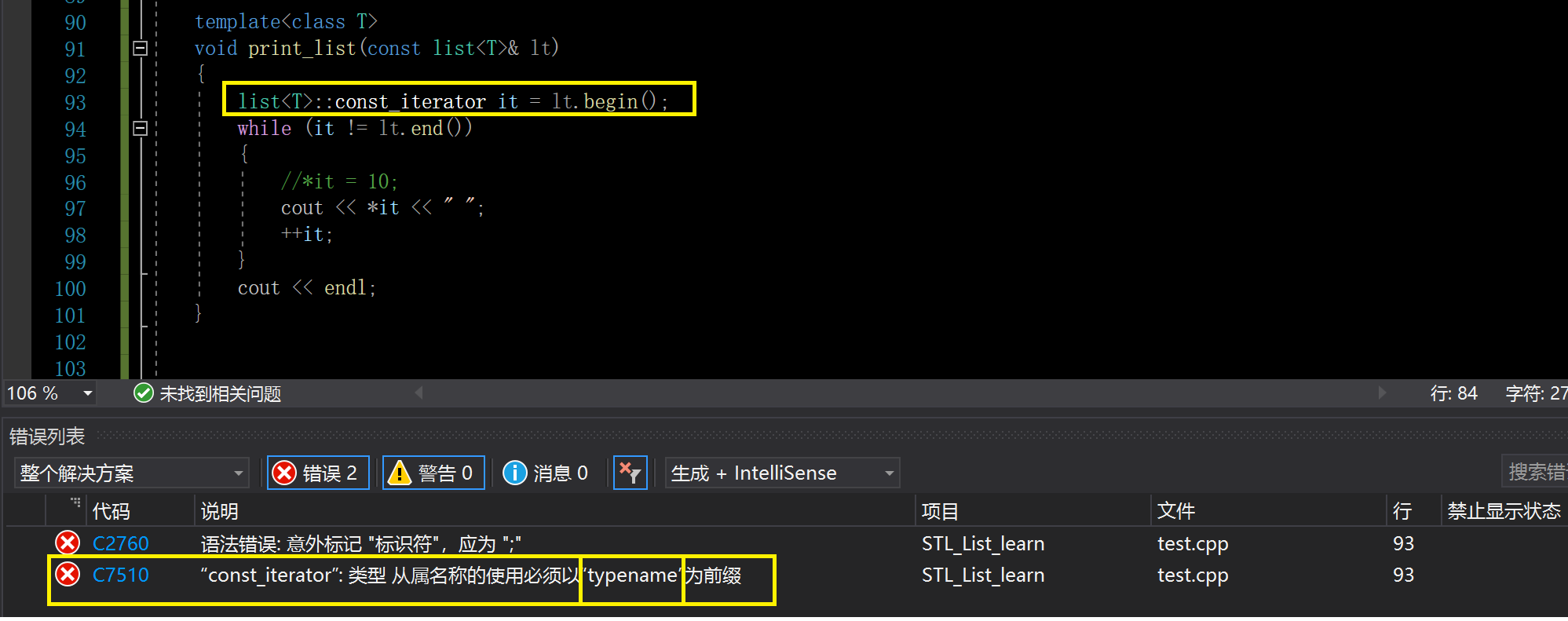Click the template<class T> line
The width and height of the screenshot is (1568, 621).
[286, 22]
